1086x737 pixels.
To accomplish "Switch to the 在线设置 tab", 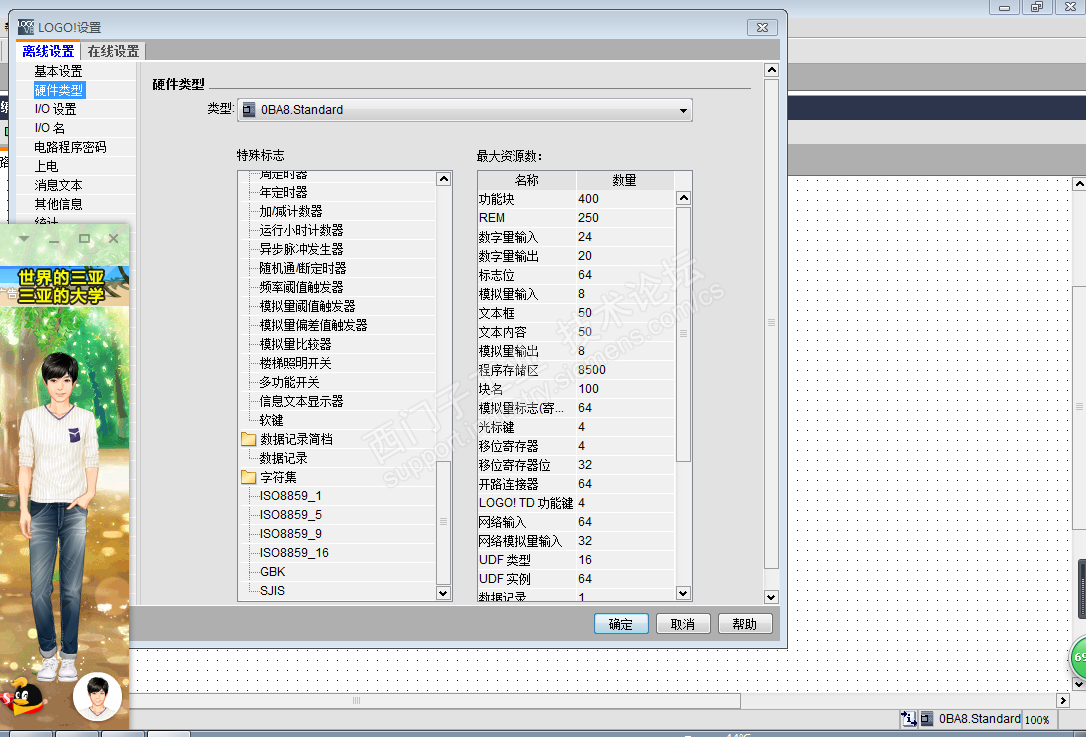I will tap(113, 51).
